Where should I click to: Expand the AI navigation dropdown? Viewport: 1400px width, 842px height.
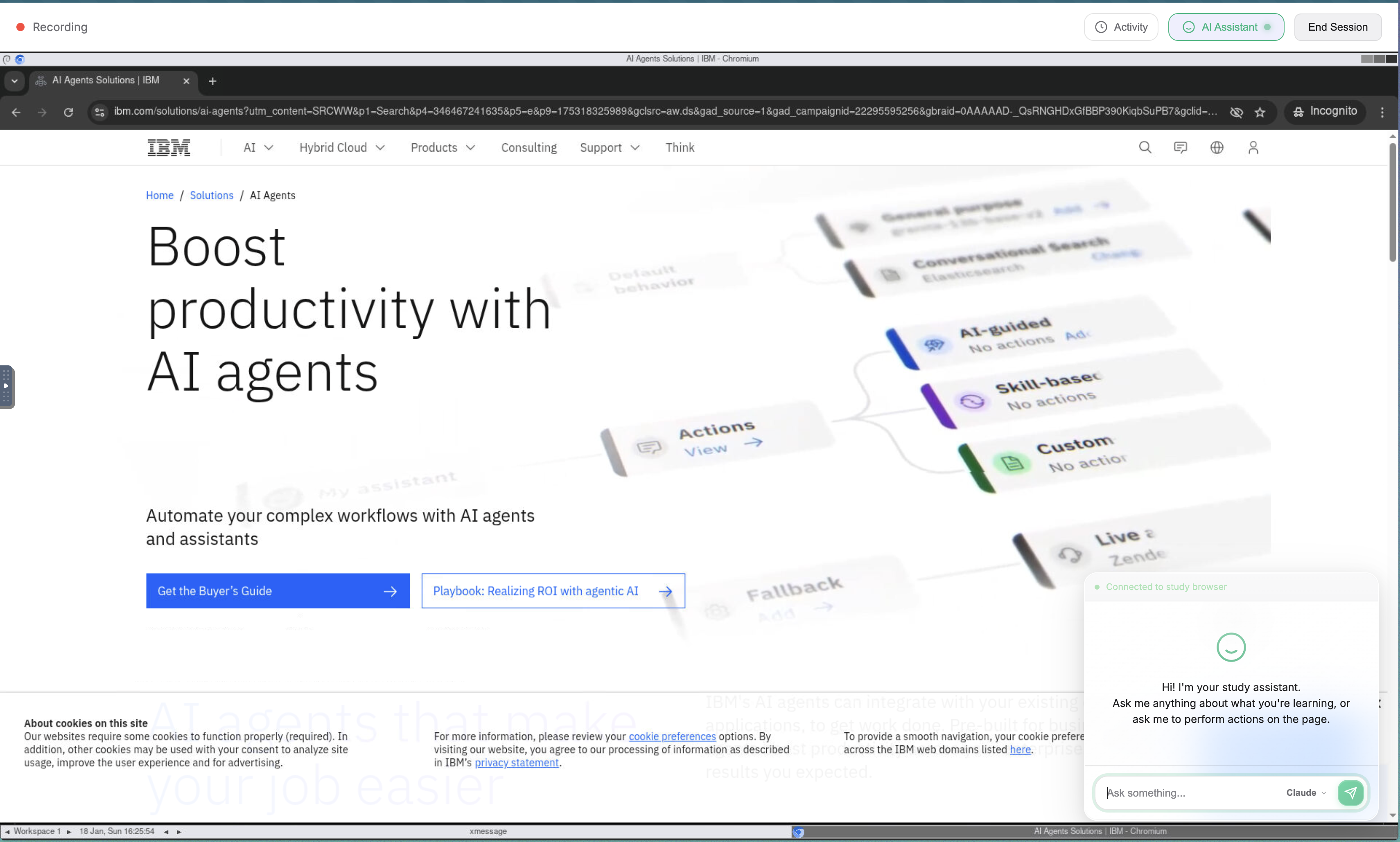point(258,148)
